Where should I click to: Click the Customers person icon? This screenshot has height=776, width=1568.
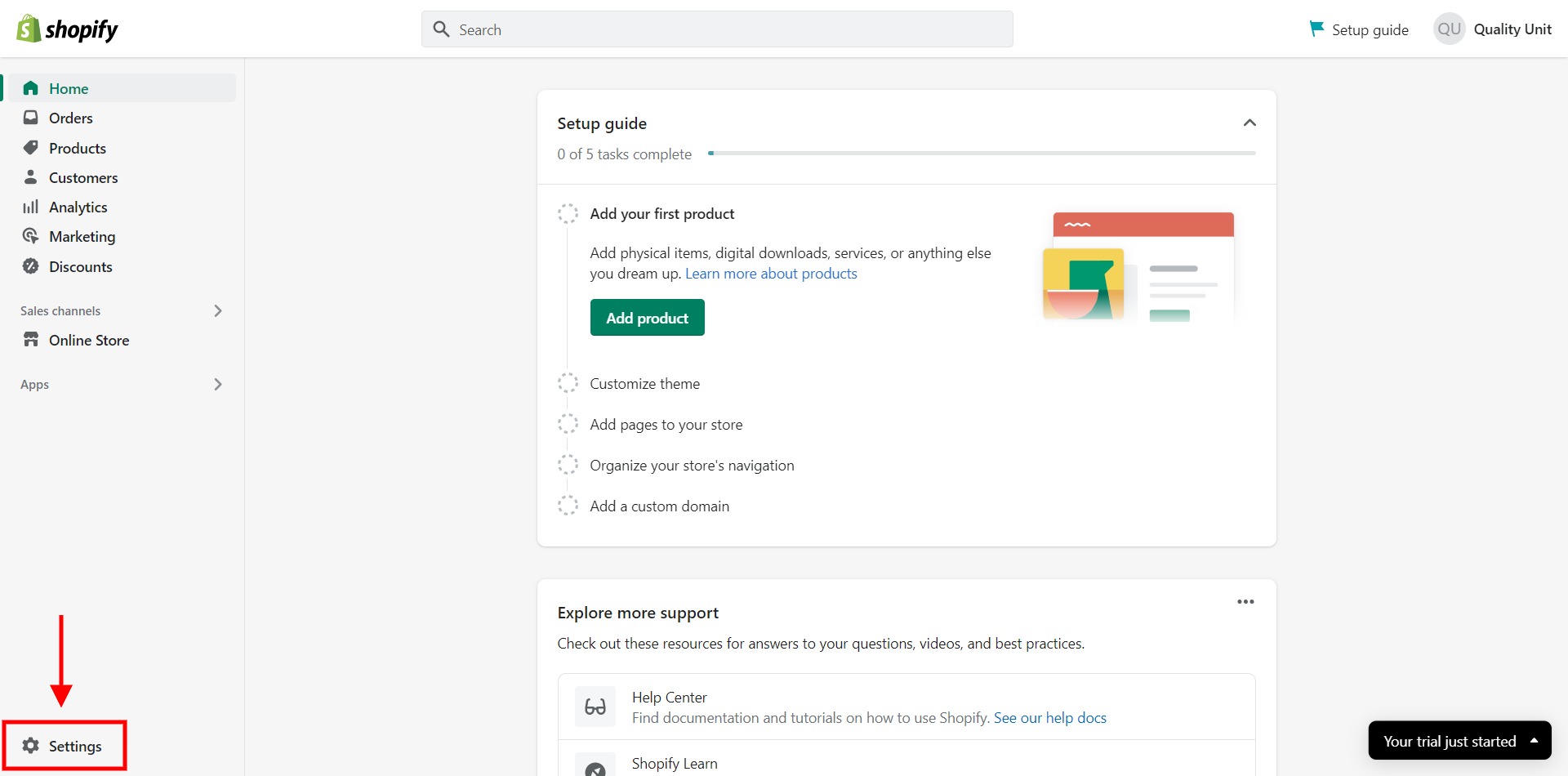click(31, 177)
